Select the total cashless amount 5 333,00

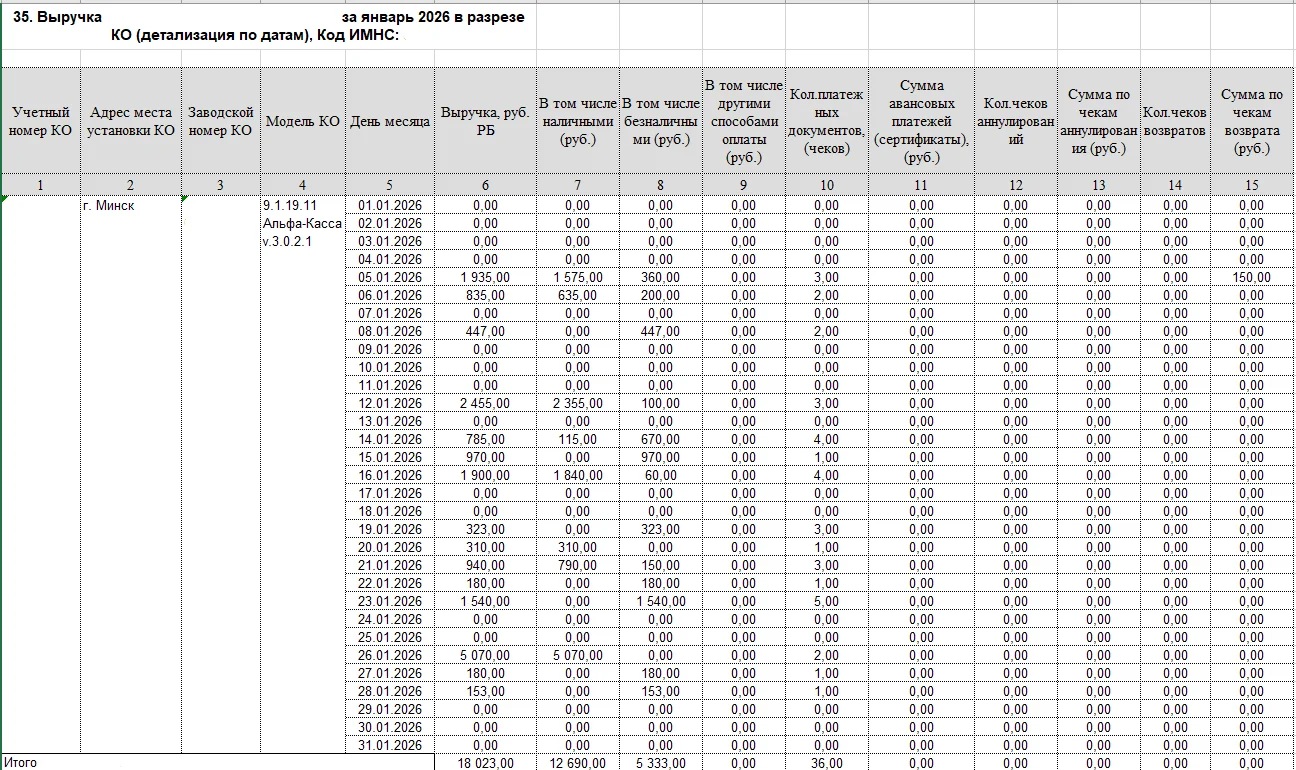point(661,763)
